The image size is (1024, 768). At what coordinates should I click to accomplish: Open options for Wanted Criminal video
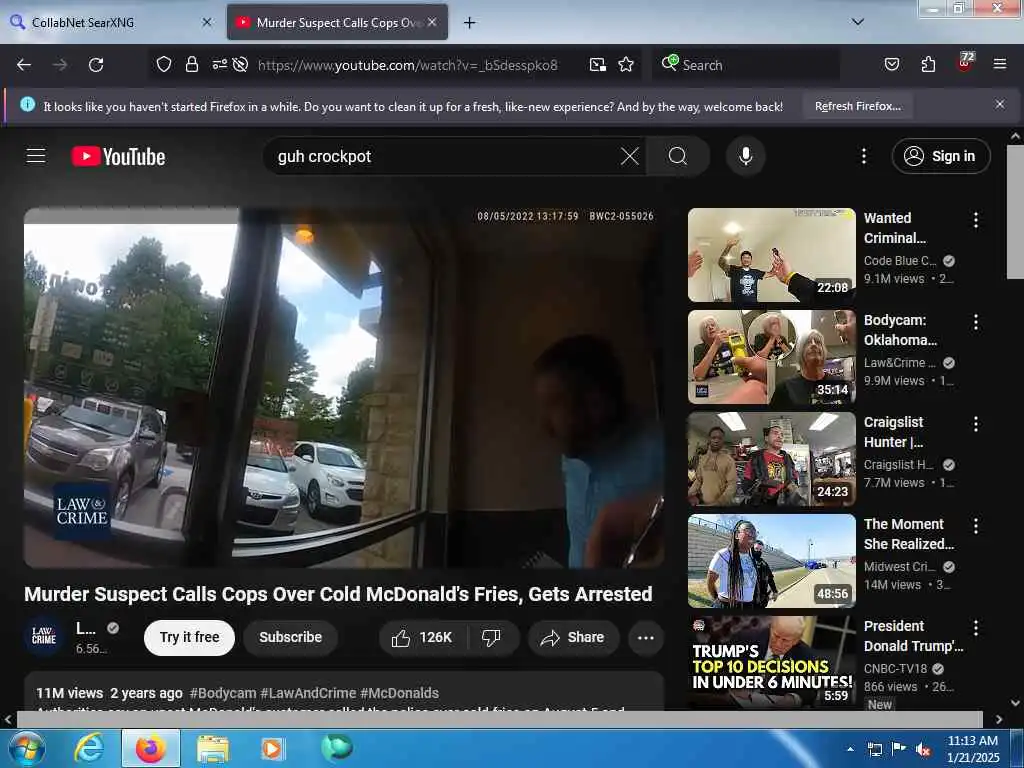pos(976,220)
